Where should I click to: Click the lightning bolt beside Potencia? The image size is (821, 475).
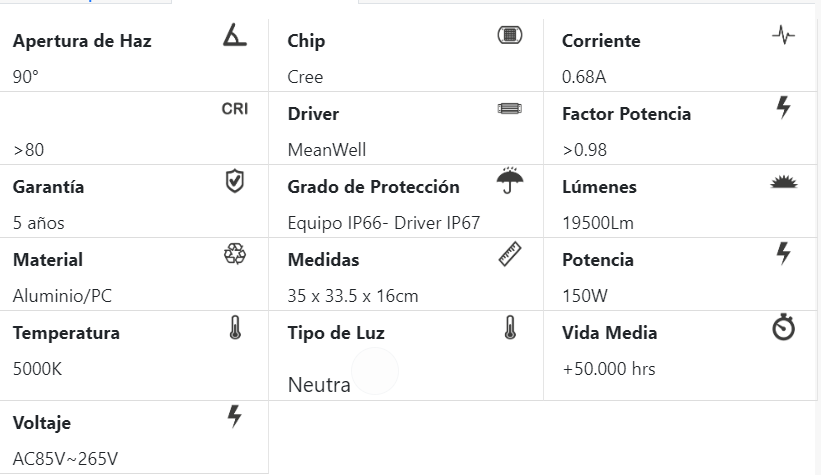pos(784,254)
